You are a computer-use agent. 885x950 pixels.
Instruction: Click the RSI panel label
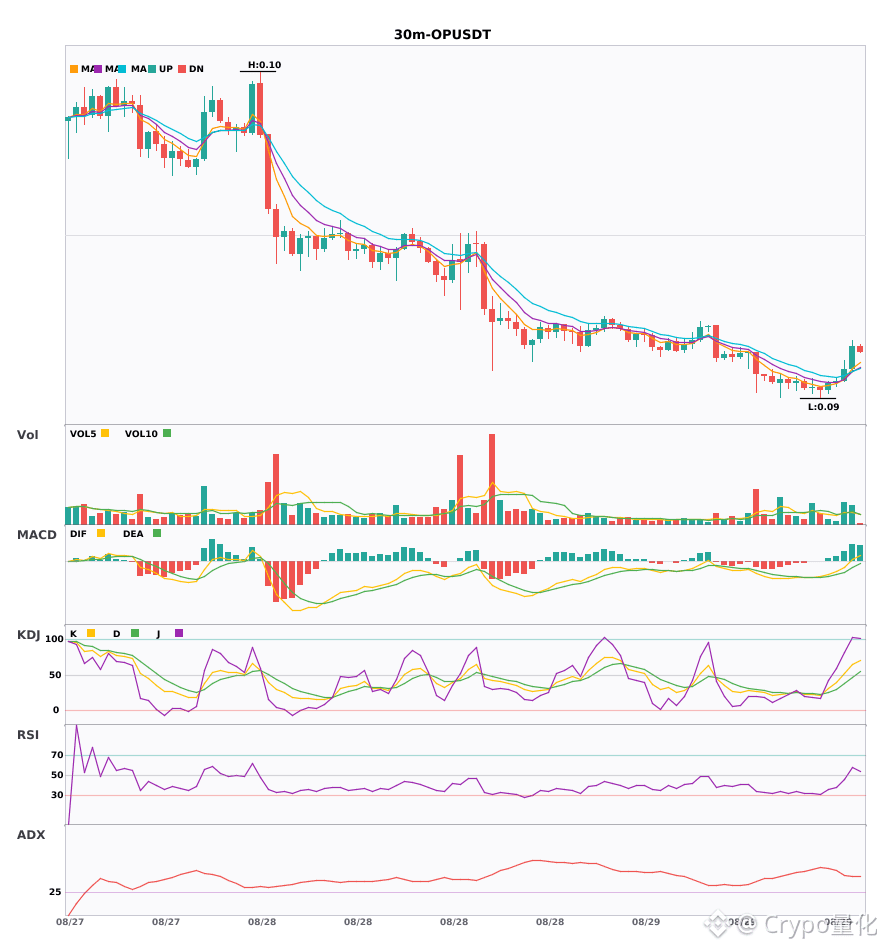pyautogui.click(x=28, y=734)
